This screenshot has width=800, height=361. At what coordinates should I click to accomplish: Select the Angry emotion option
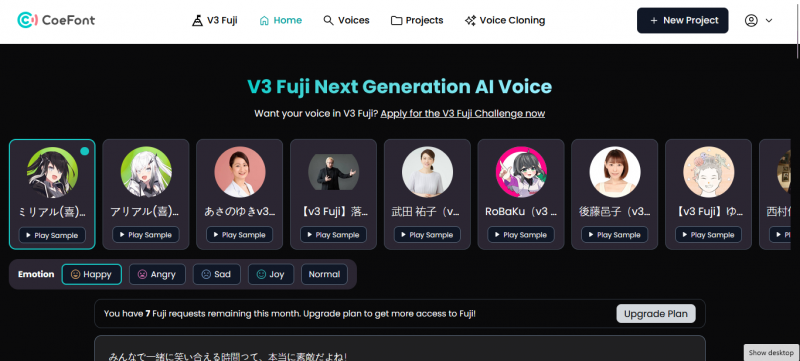157,274
